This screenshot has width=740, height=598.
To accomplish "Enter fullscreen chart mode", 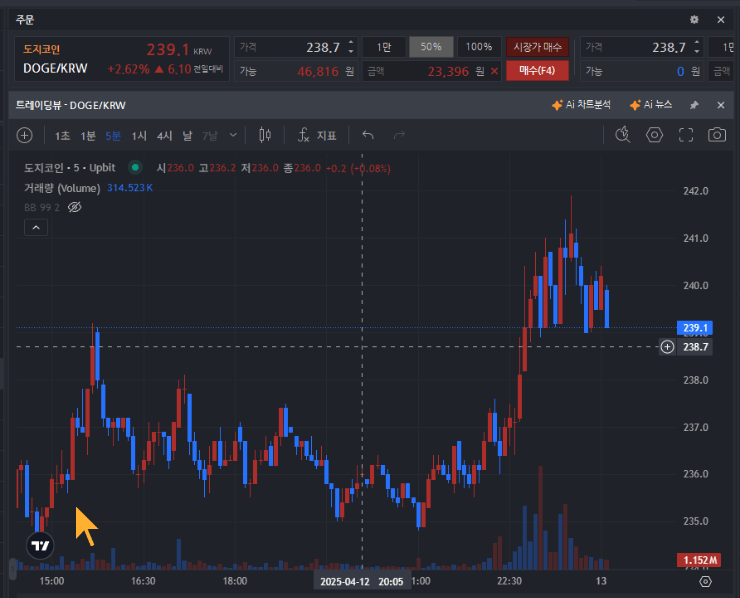I will tap(686, 135).
